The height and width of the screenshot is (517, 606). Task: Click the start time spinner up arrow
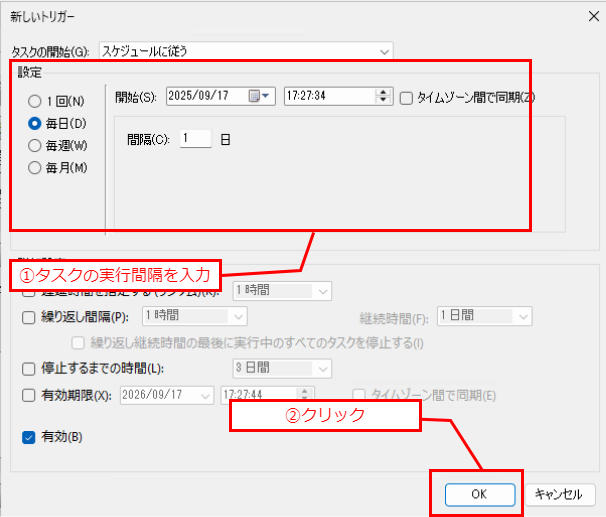pyautogui.click(x=383, y=92)
